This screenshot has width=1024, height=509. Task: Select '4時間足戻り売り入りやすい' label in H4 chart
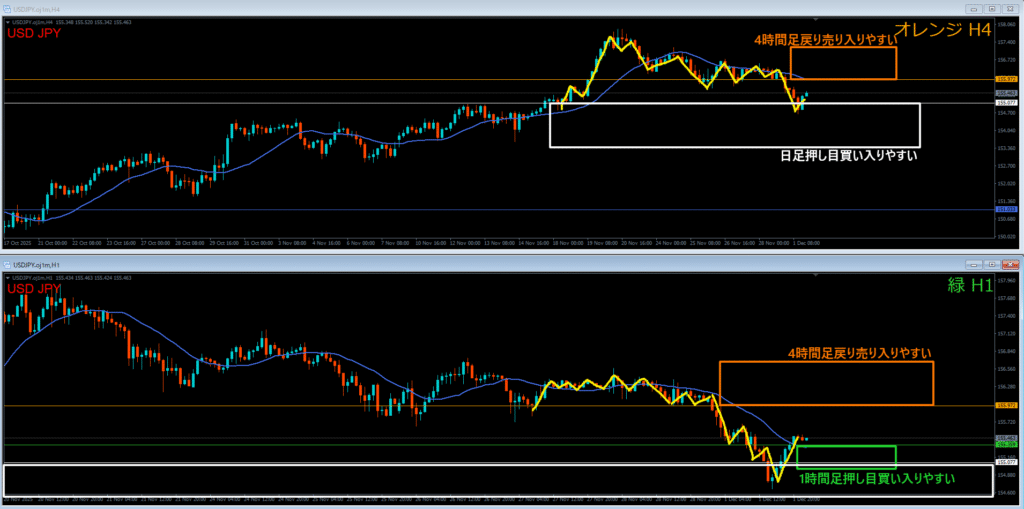click(x=825, y=40)
